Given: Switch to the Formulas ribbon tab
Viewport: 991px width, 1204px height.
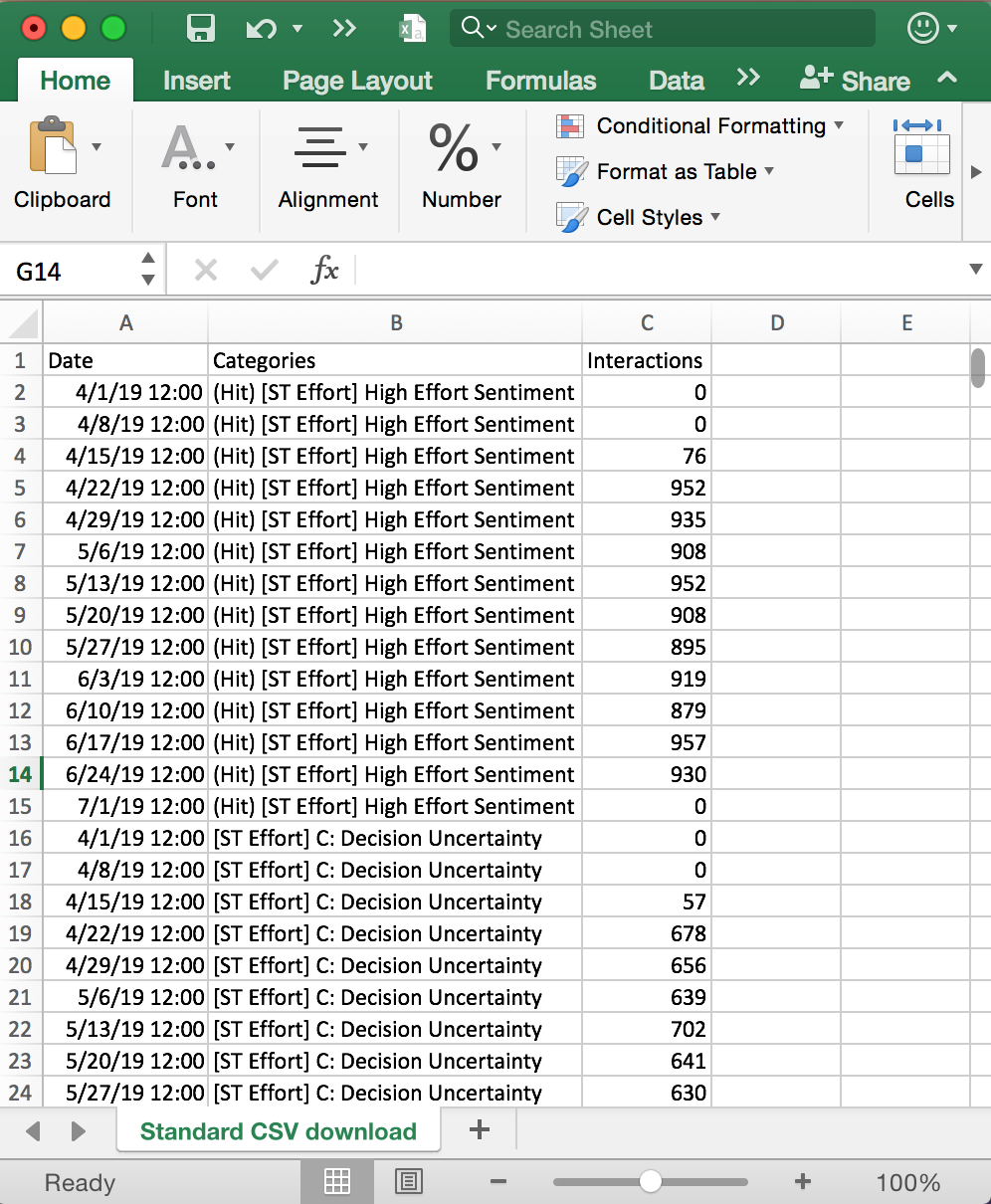Looking at the screenshot, I should [x=540, y=81].
